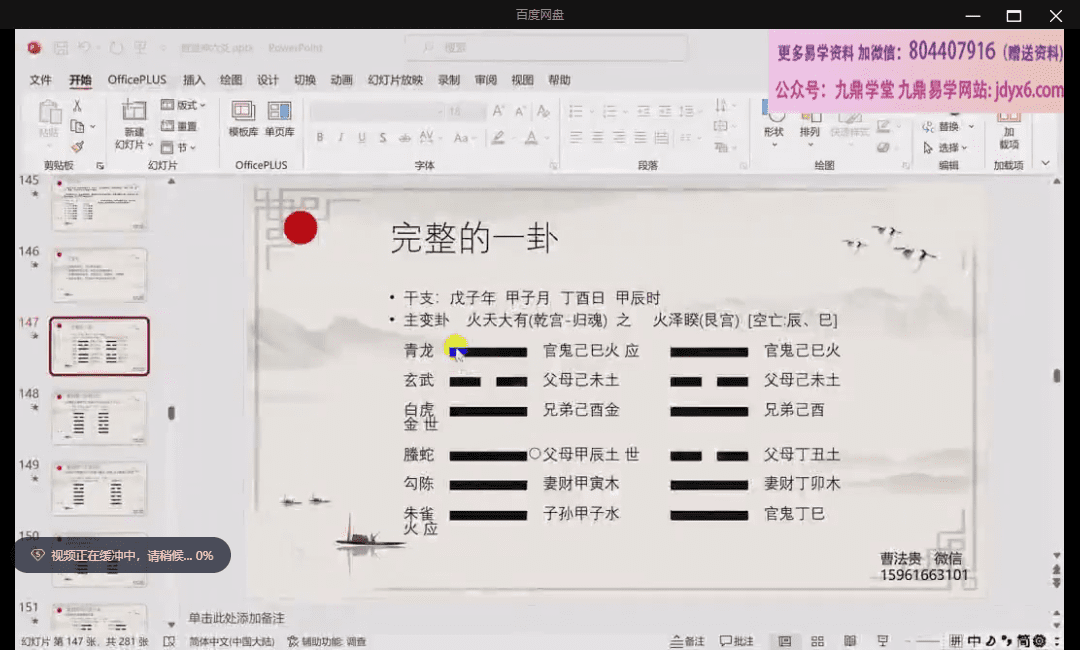Open the 模板库 template library
1080x650 pixels.
point(243,118)
